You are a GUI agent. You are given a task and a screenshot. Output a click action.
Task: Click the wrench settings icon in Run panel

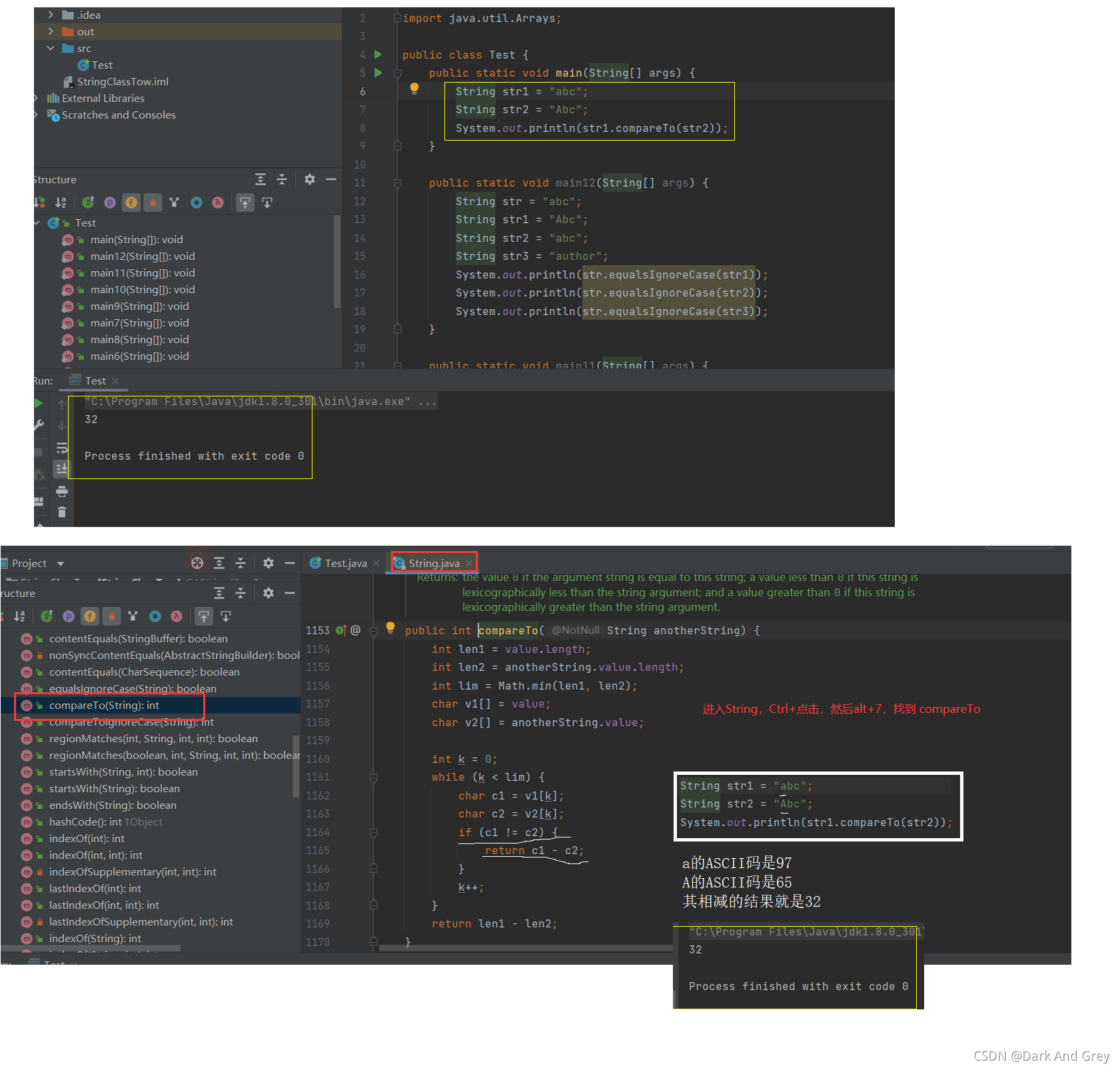tap(39, 425)
